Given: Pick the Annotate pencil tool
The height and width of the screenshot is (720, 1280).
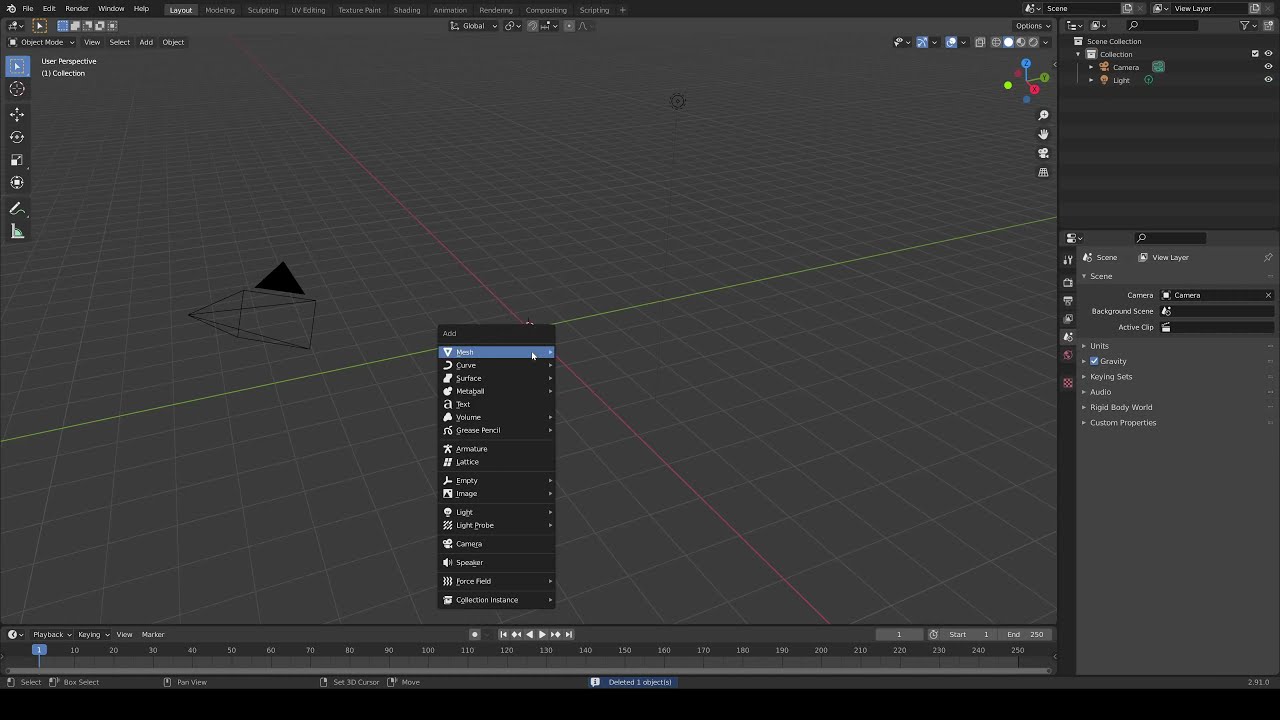Looking at the screenshot, I should point(17,209).
